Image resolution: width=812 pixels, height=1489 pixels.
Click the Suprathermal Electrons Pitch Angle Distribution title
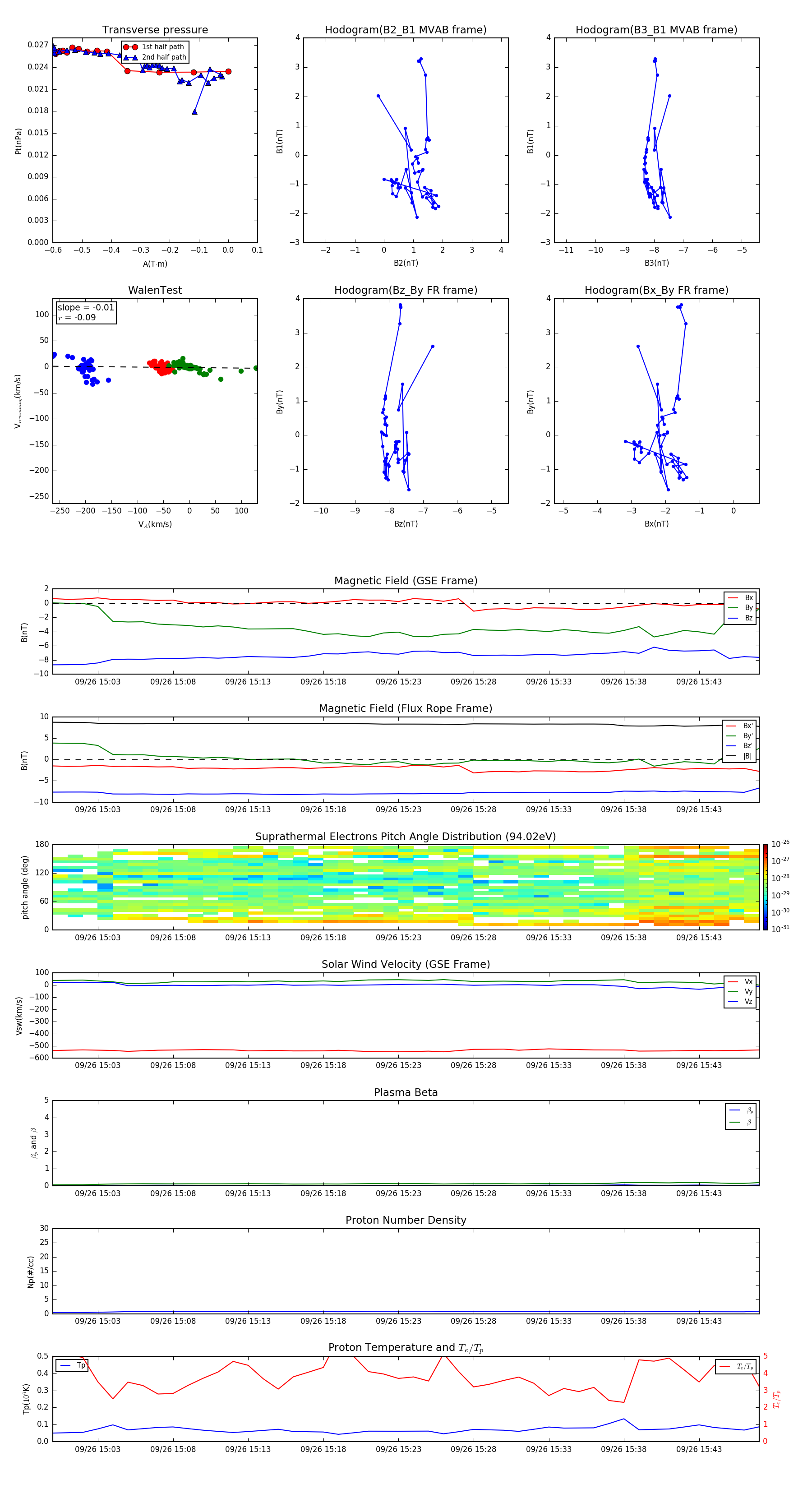pos(406,837)
